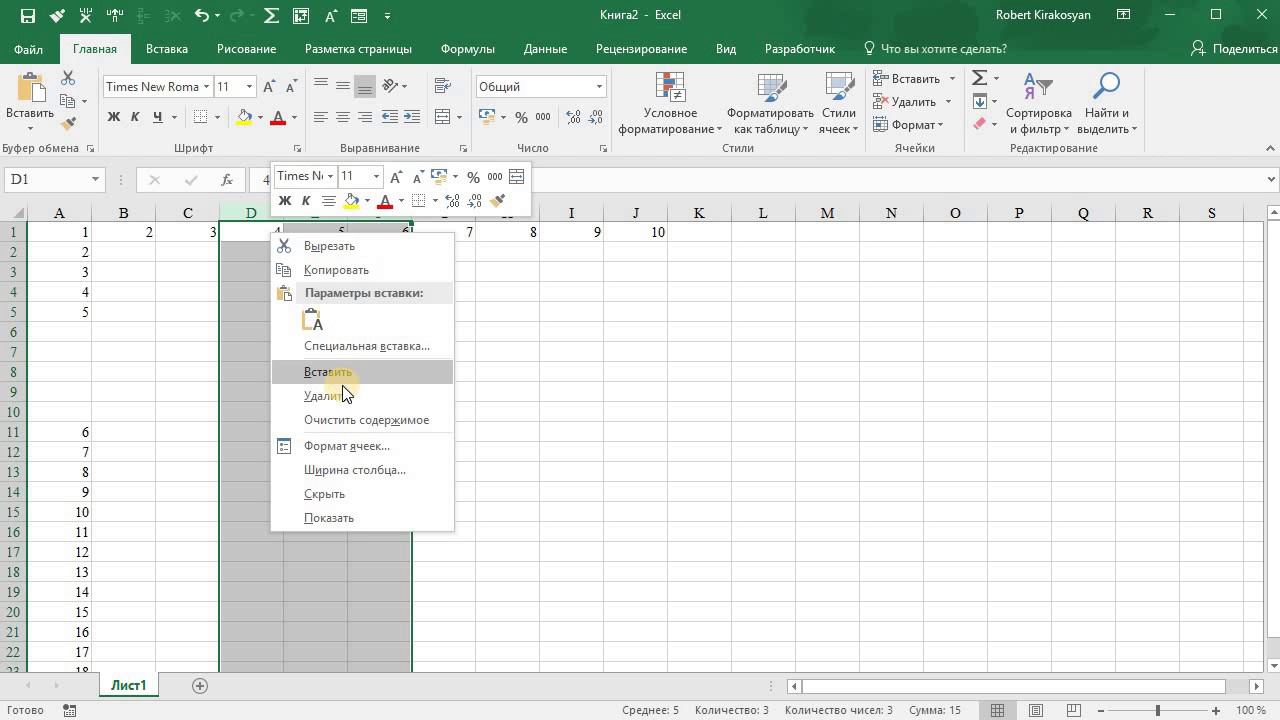The width and height of the screenshot is (1280, 720).
Task: Click the accounting number format icon in ribbon
Action: (487, 117)
